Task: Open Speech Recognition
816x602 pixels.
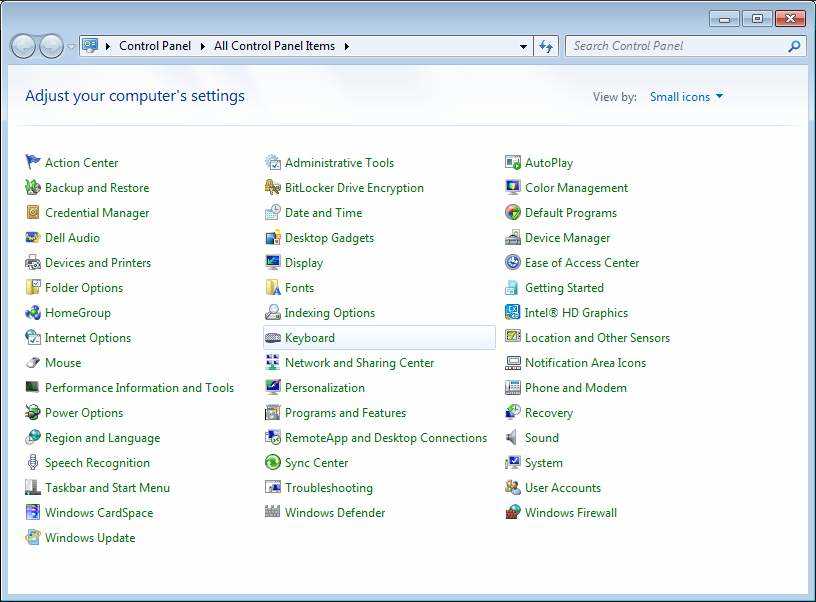Action: [97, 462]
